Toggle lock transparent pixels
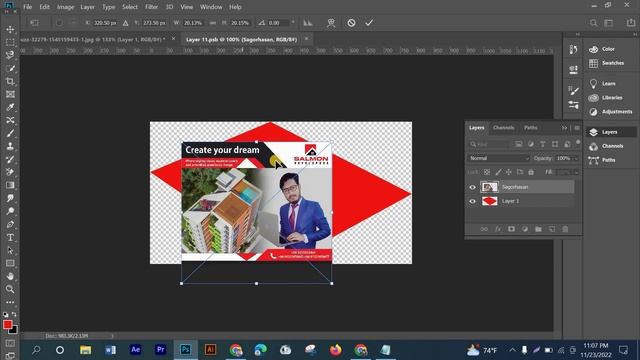Viewport: 640px width, 360px height. pos(487,172)
